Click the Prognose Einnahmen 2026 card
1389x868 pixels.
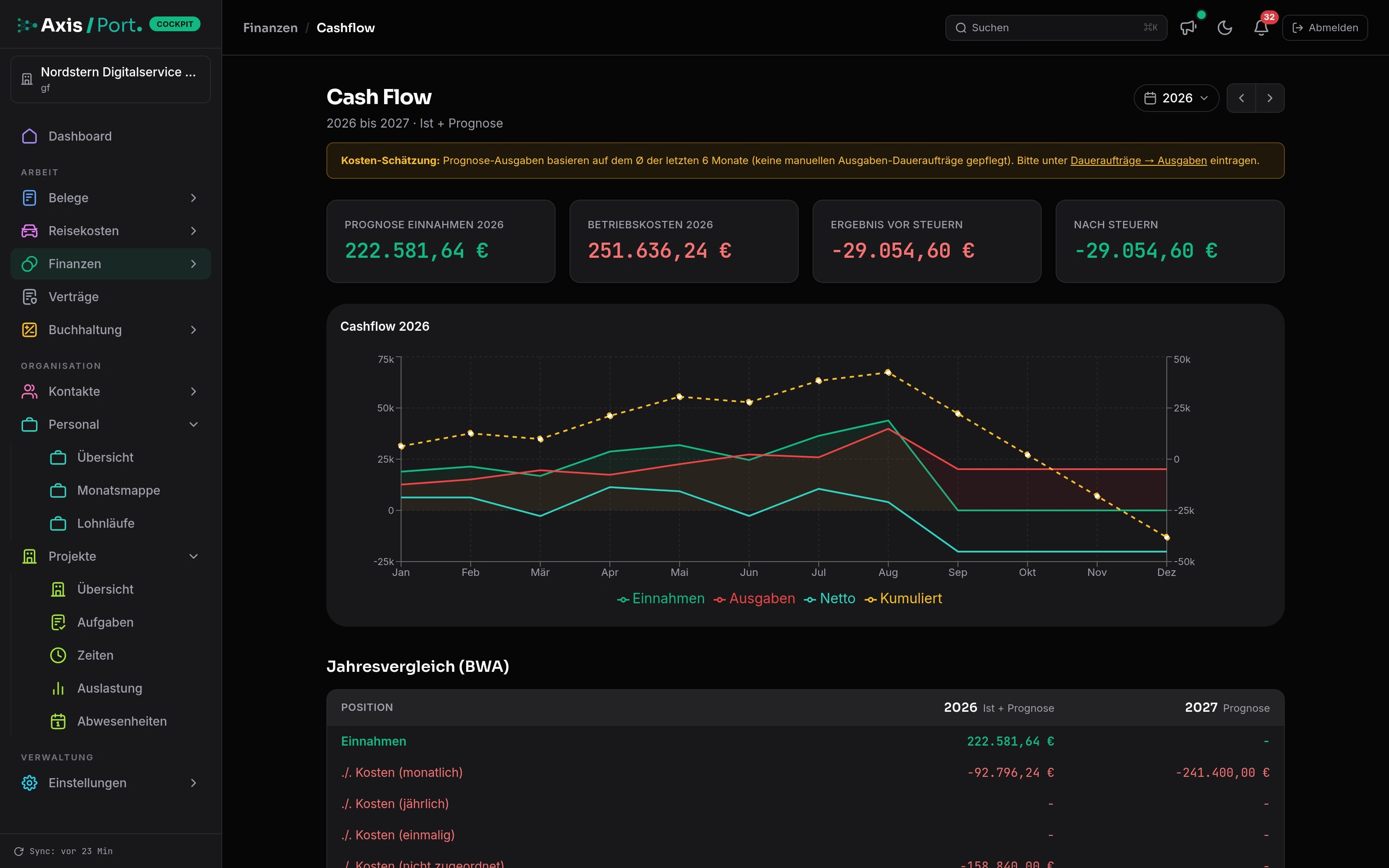tap(441, 241)
